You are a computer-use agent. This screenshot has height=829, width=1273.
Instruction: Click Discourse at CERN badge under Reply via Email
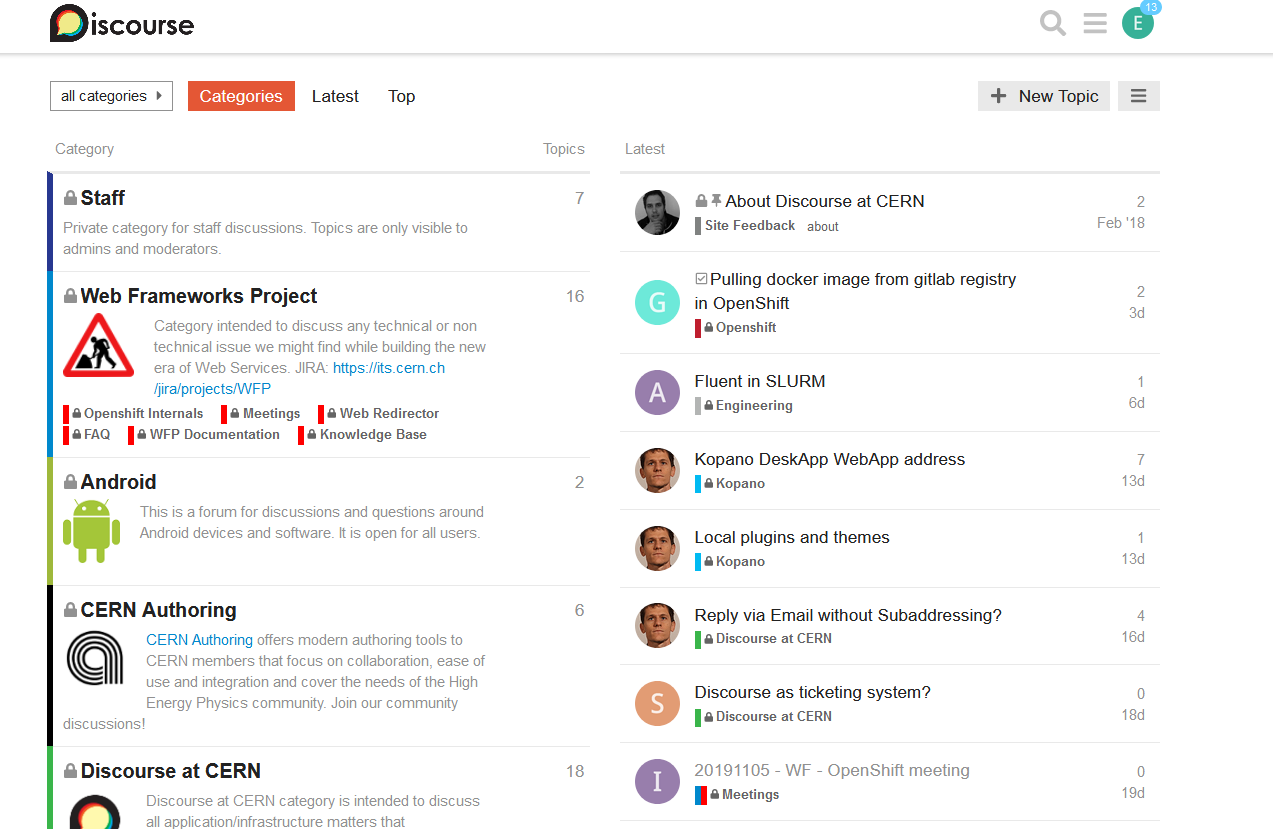click(764, 639)
